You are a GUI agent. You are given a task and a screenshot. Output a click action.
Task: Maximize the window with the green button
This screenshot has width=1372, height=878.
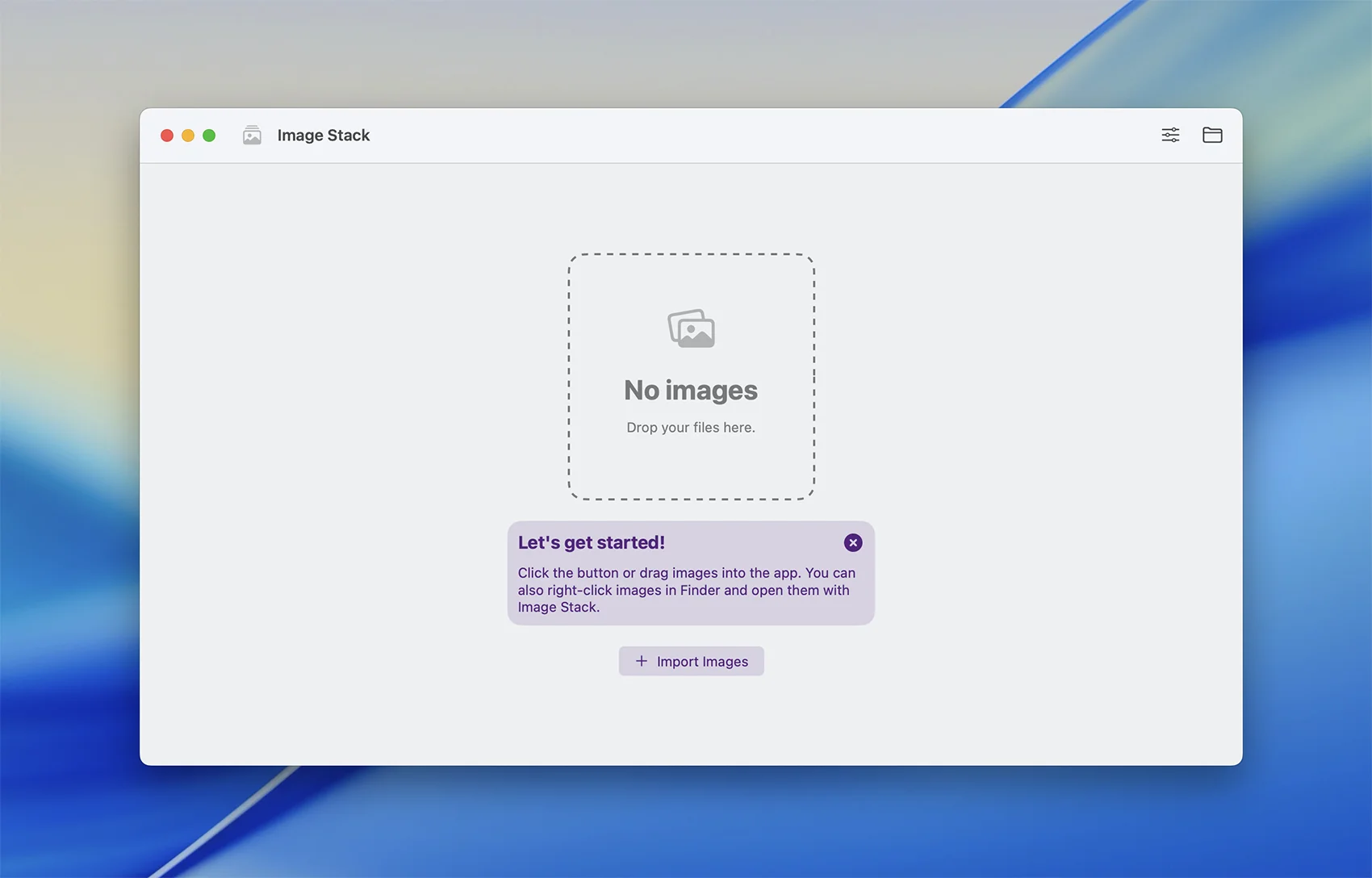(209, 136)
